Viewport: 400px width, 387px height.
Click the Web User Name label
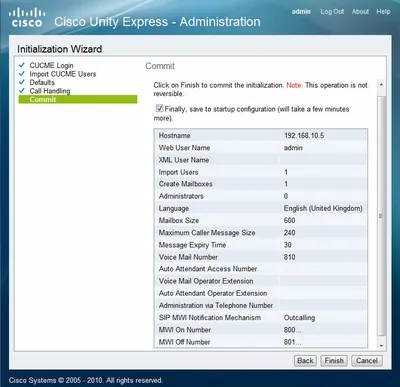pos(184,148)
